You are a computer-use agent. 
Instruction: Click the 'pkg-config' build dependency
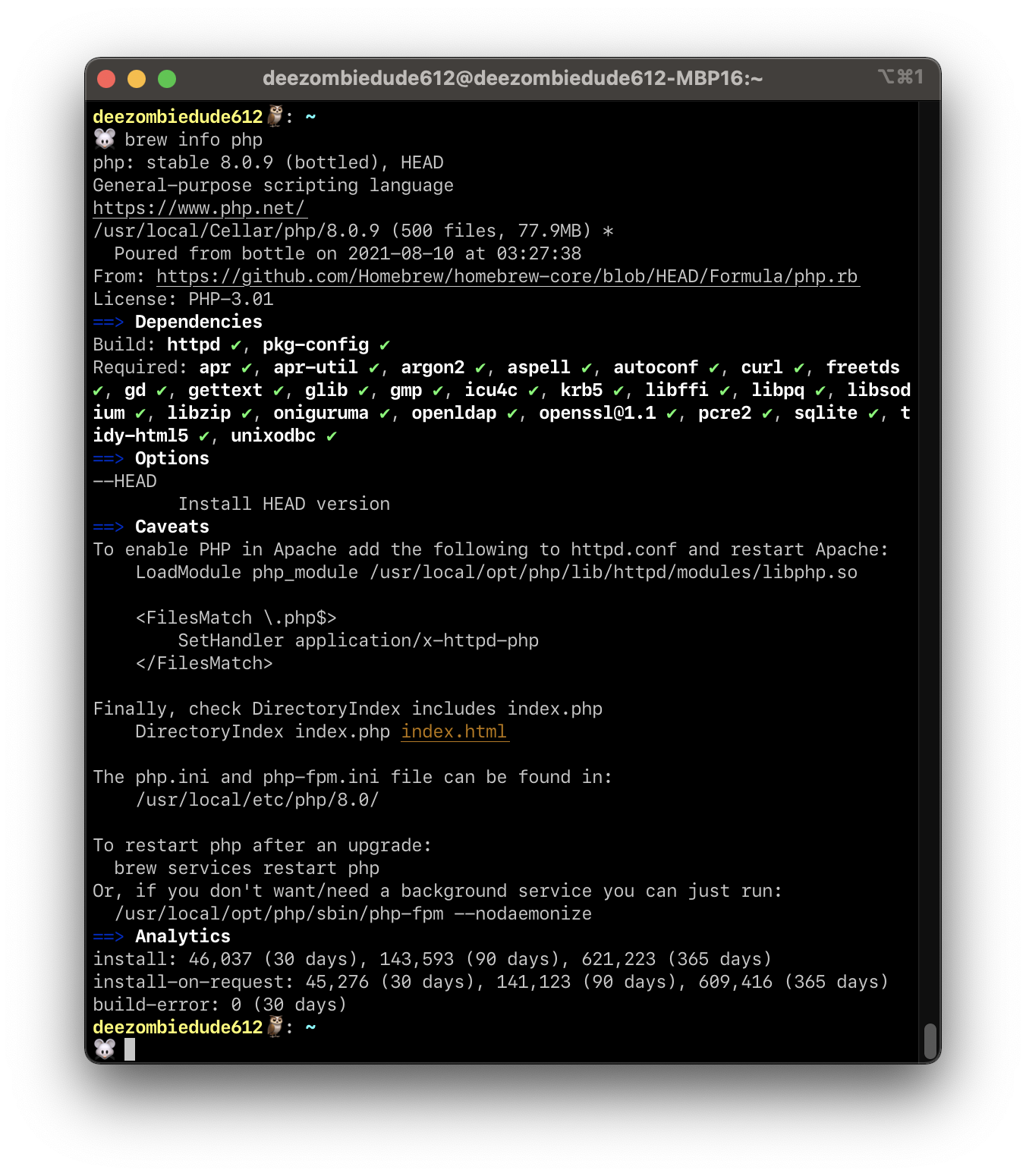coord(316,344)
